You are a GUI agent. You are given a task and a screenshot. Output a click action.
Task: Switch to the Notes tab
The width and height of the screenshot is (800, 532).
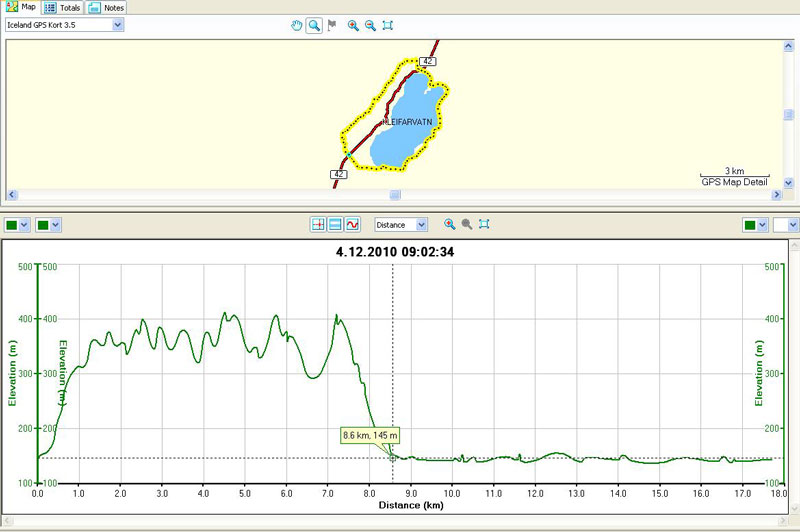106,7
